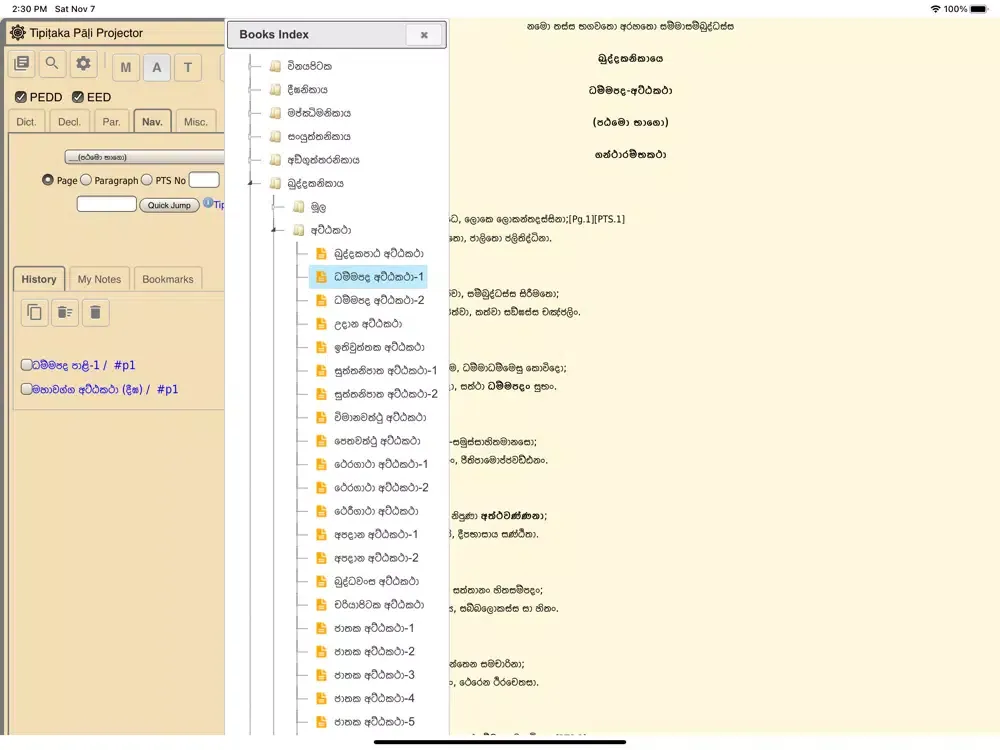Switch to the Par. tab
The width and height of the screenshot is (1000, 750).
point(111,121)
